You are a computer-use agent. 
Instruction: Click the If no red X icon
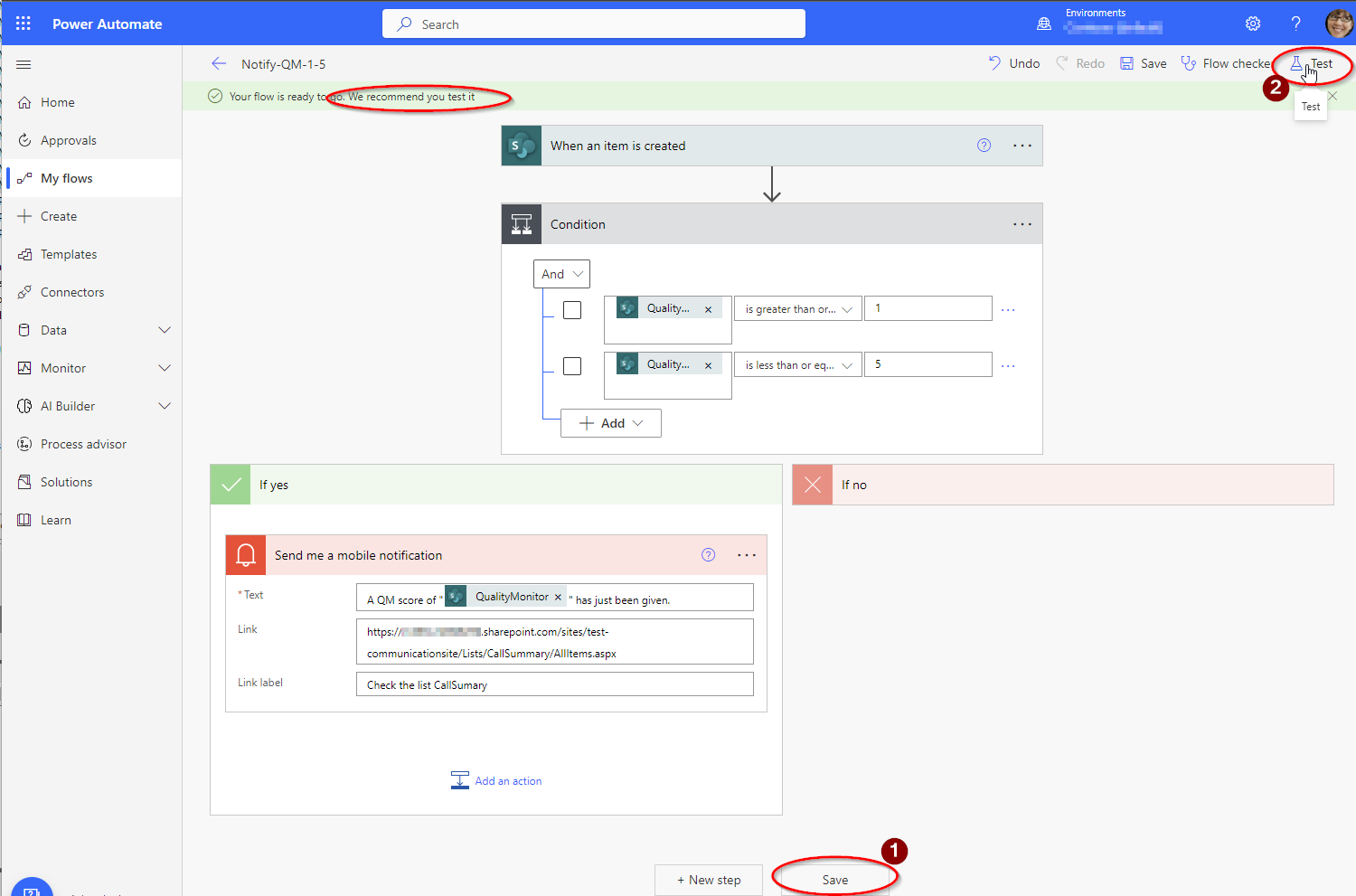(813, 485)
